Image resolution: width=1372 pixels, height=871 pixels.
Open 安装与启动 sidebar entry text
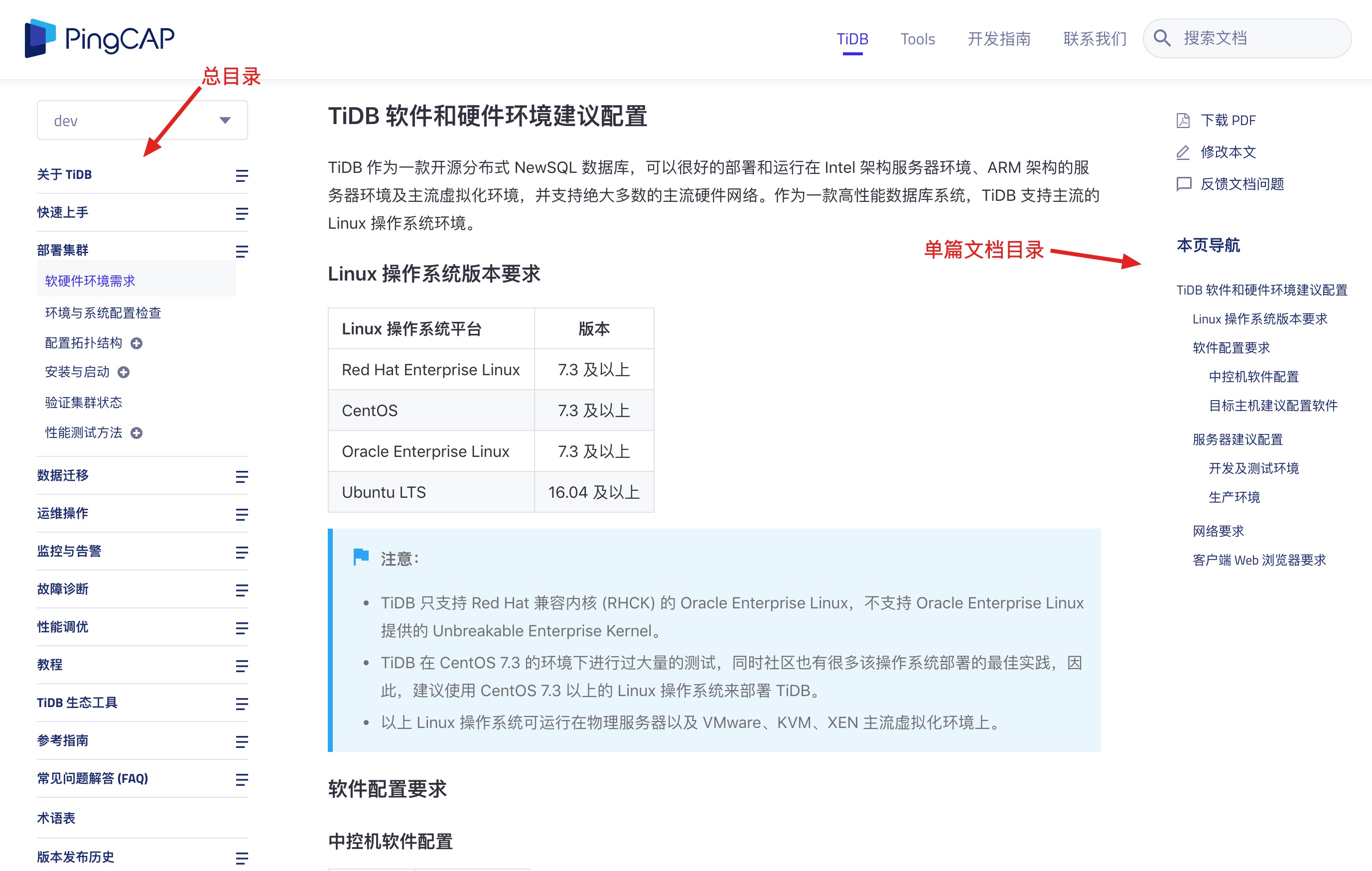tap(77, 372)
